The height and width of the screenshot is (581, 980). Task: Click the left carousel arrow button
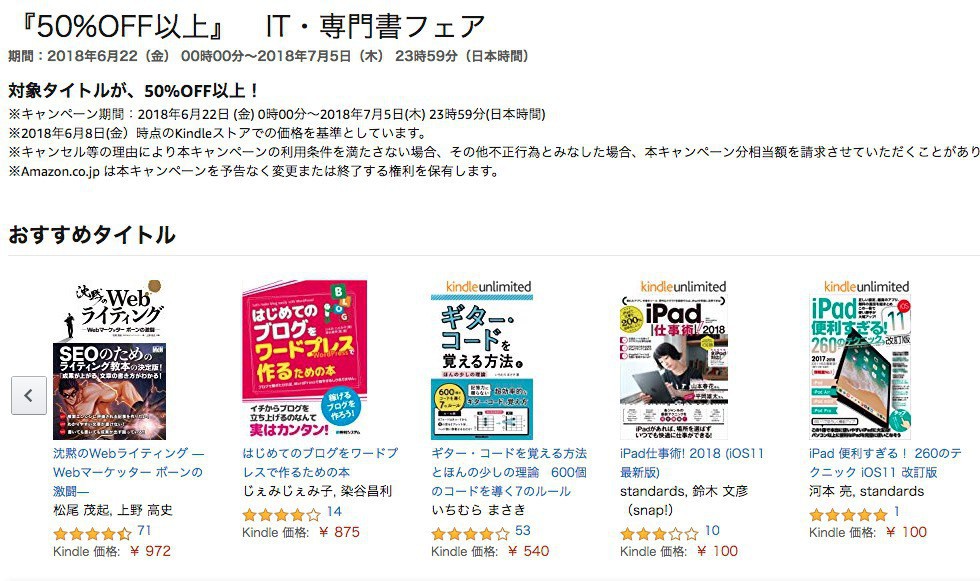click(x=29, y=395)
